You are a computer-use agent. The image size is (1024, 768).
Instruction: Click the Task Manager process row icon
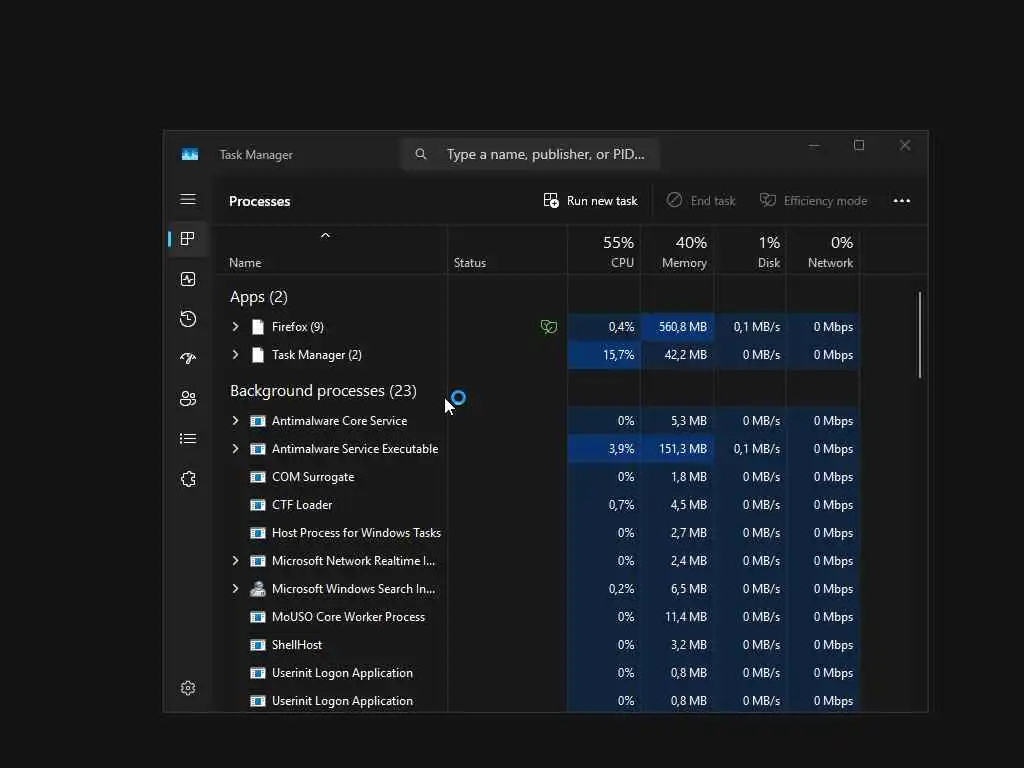(x=258, y=355)
